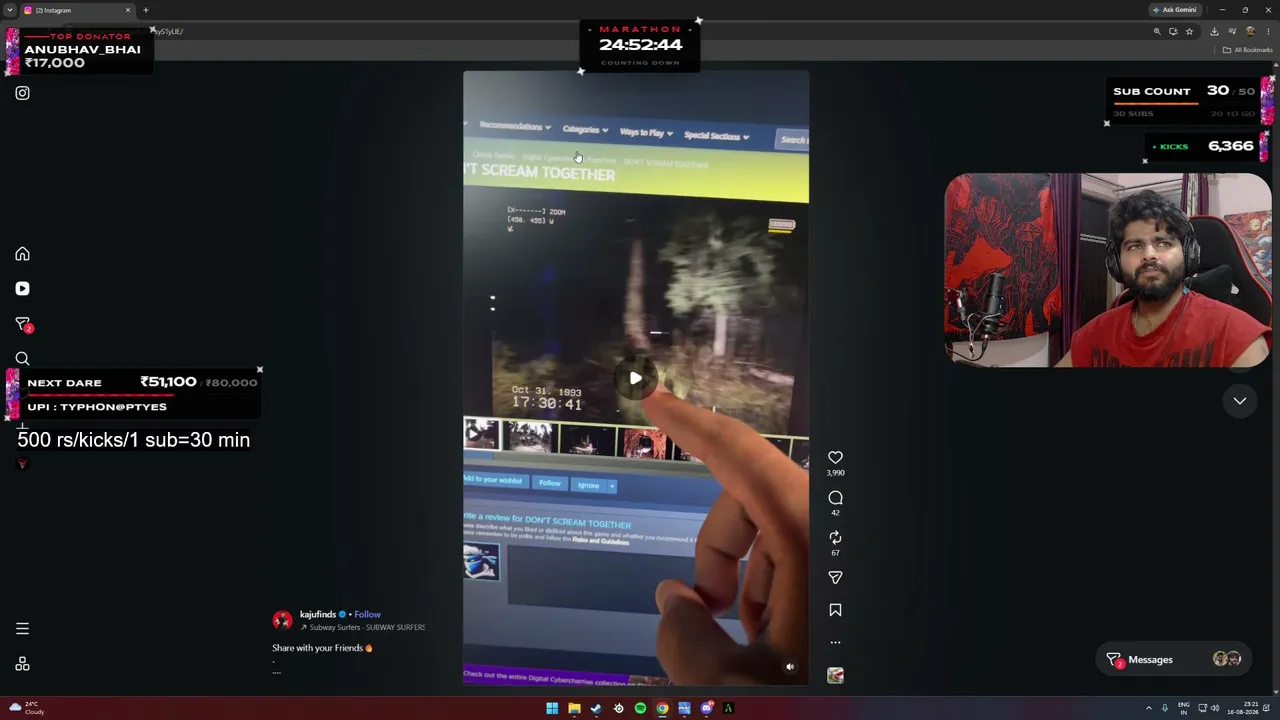
Task: Open the kajufinds username link
Action: click(x=318, y=615)
